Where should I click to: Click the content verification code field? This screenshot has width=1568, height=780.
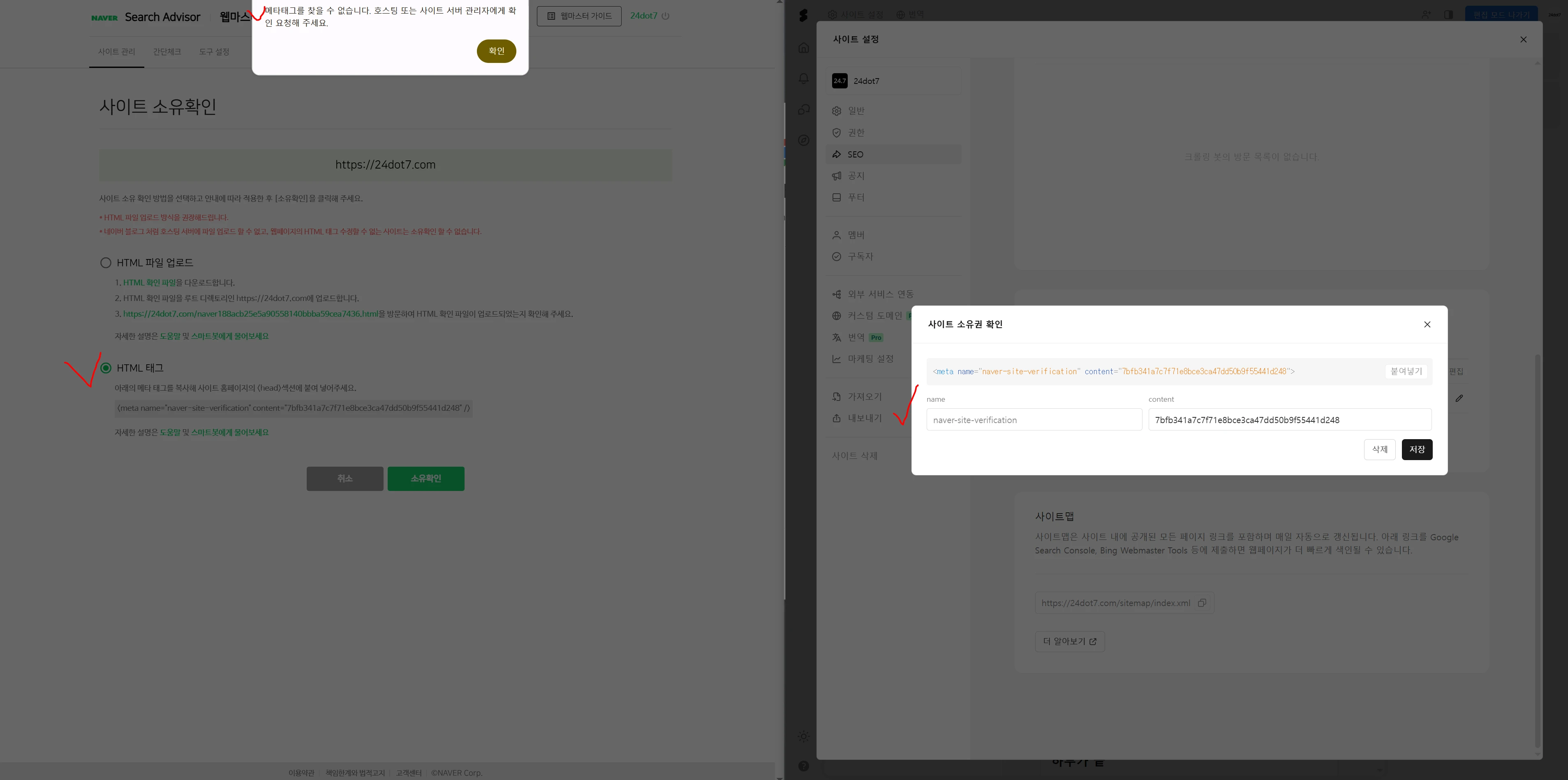(x=1289, y=419)
